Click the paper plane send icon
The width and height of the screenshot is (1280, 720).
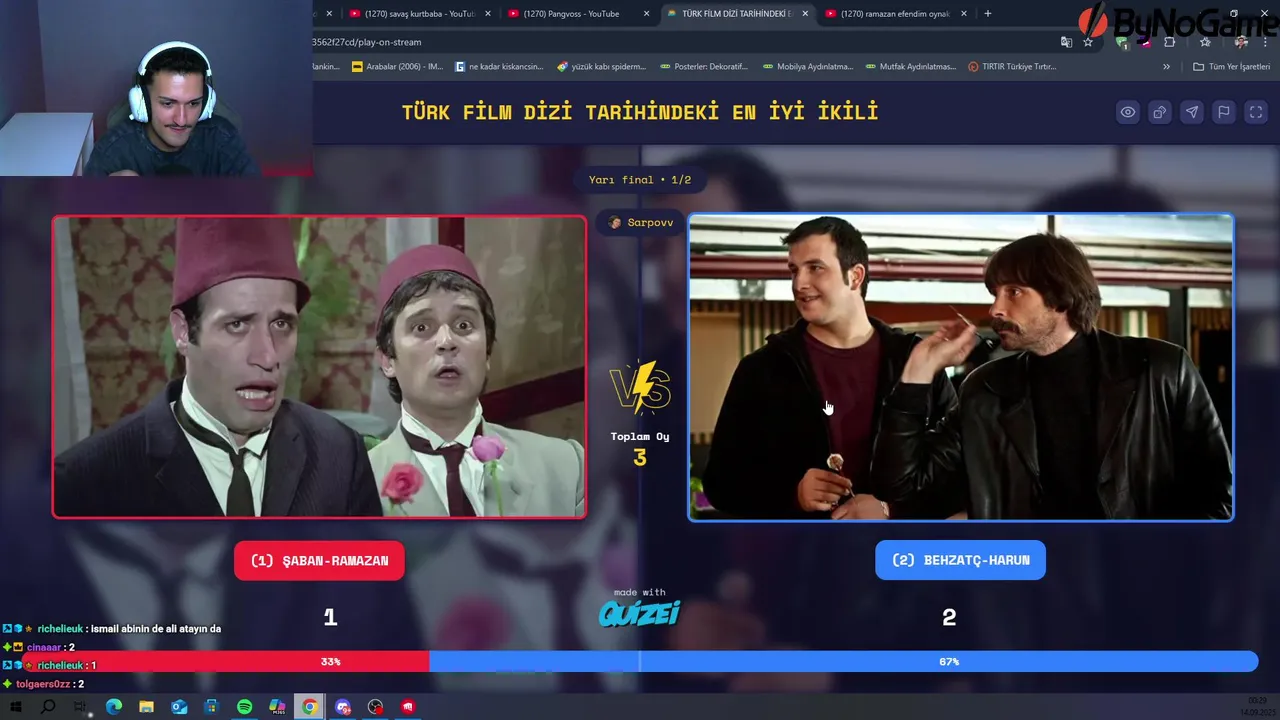pos(1192,112)
